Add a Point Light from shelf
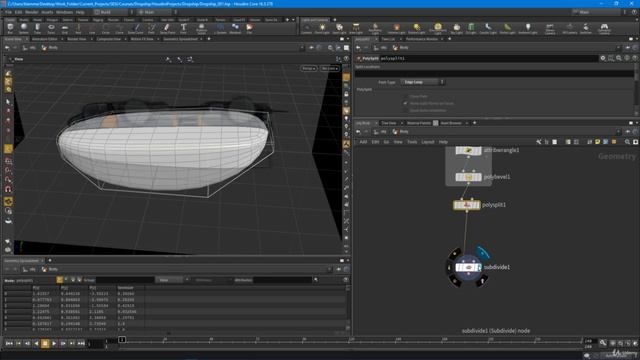The image size is (640, 360). [x=322, y=28]
